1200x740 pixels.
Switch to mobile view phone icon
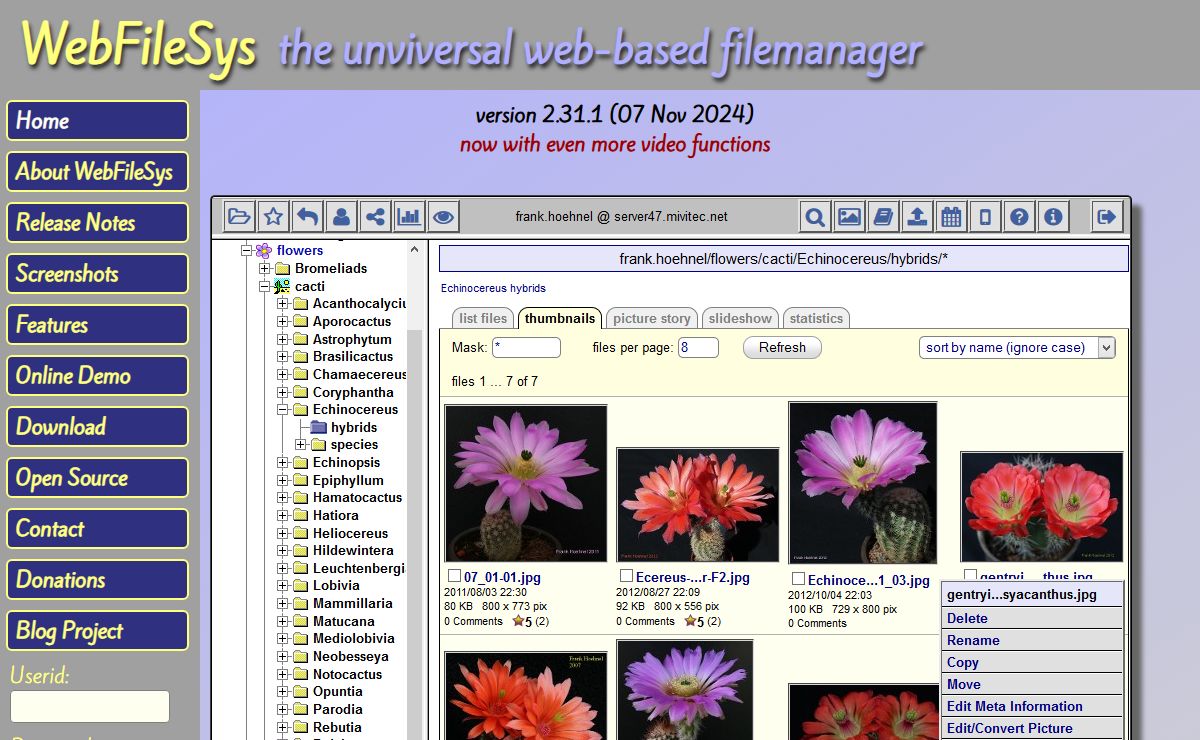click(986, 216)
